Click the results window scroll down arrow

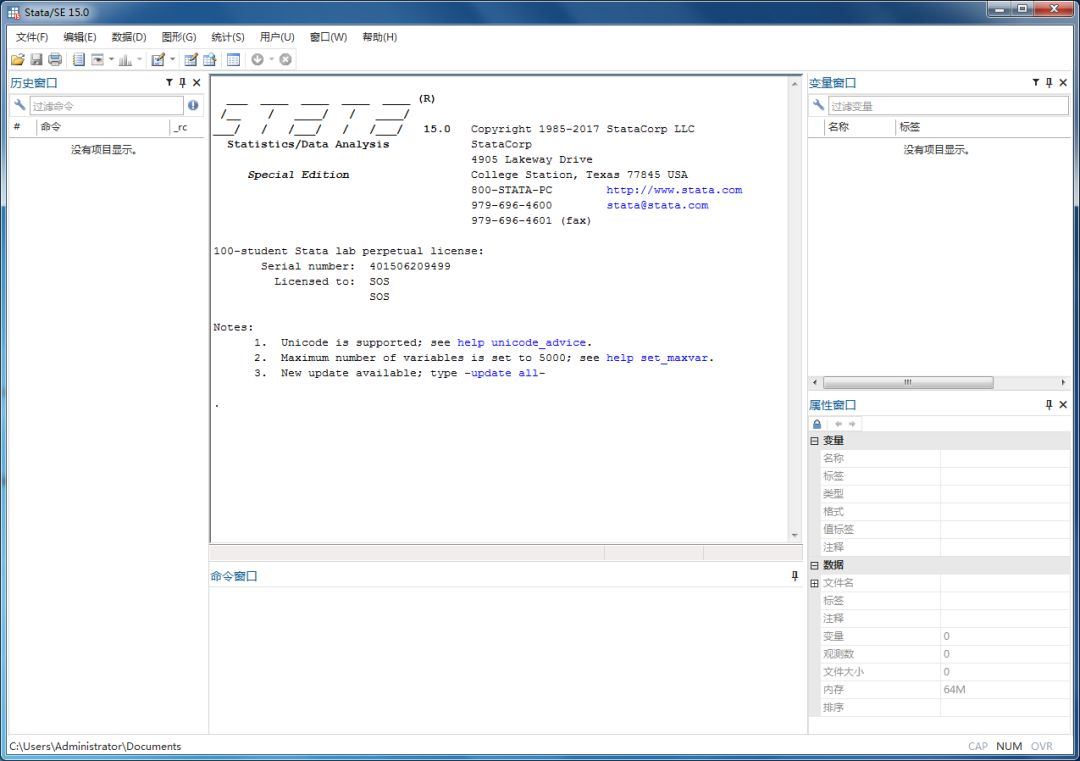point(795,535)
